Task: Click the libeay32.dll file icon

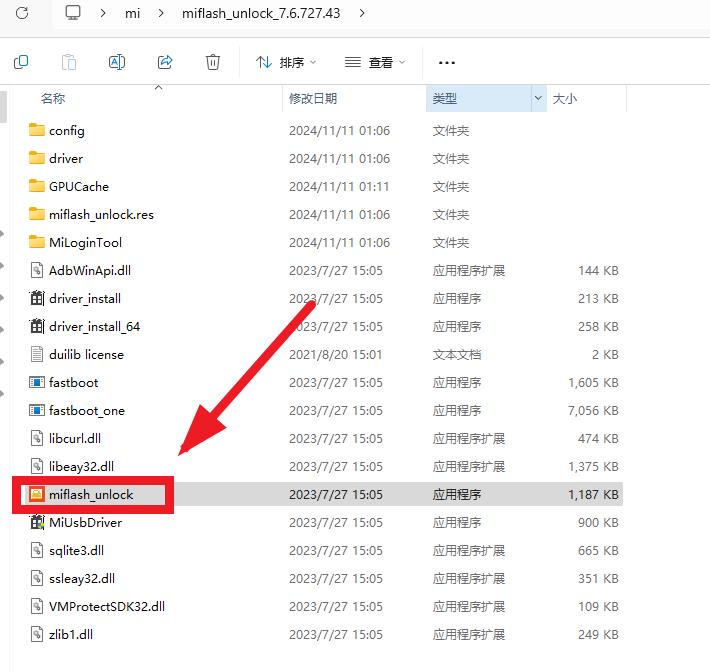Action: 37,466
